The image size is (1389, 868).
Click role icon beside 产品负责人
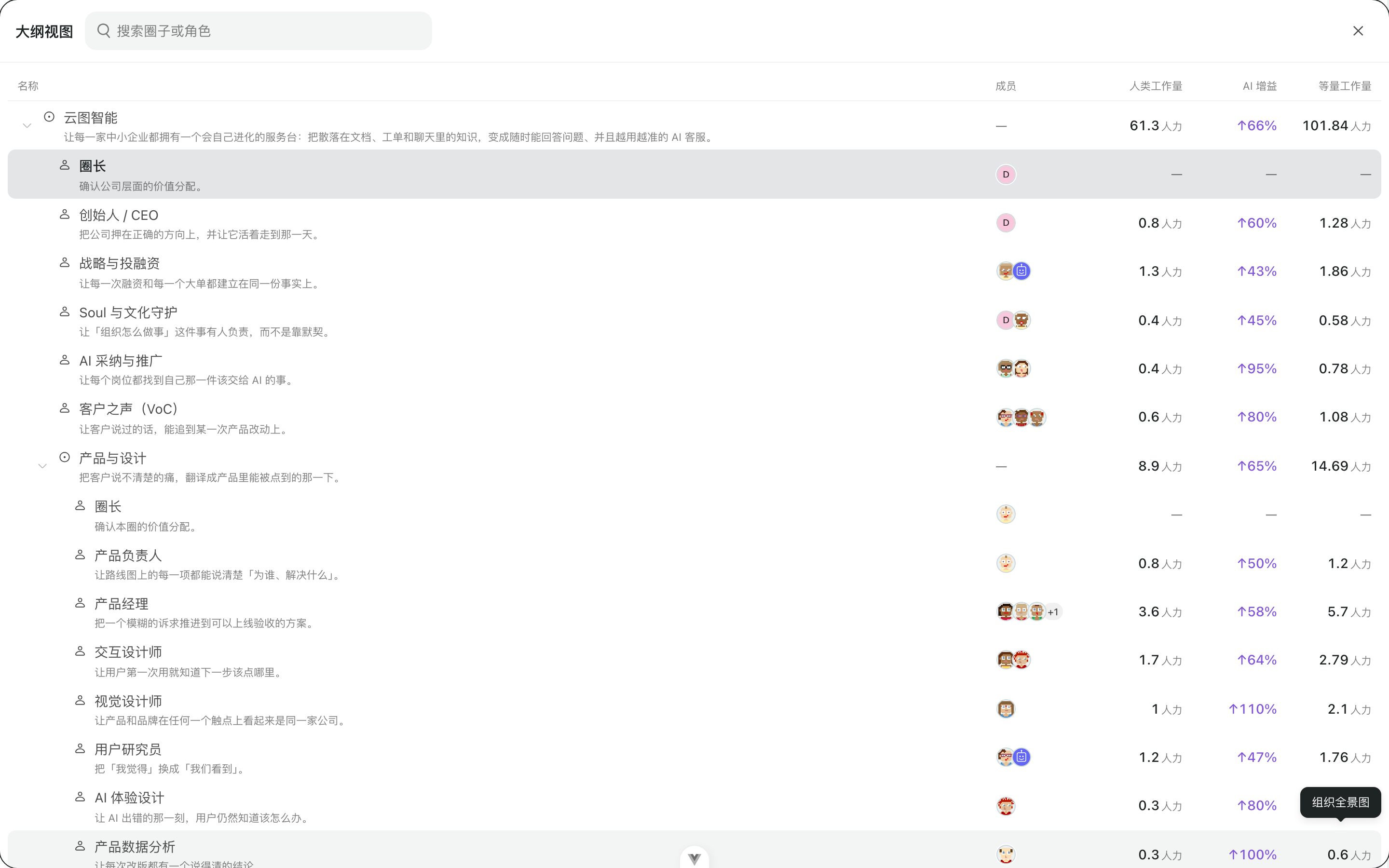pyautogui.click(x=81, y=555)
